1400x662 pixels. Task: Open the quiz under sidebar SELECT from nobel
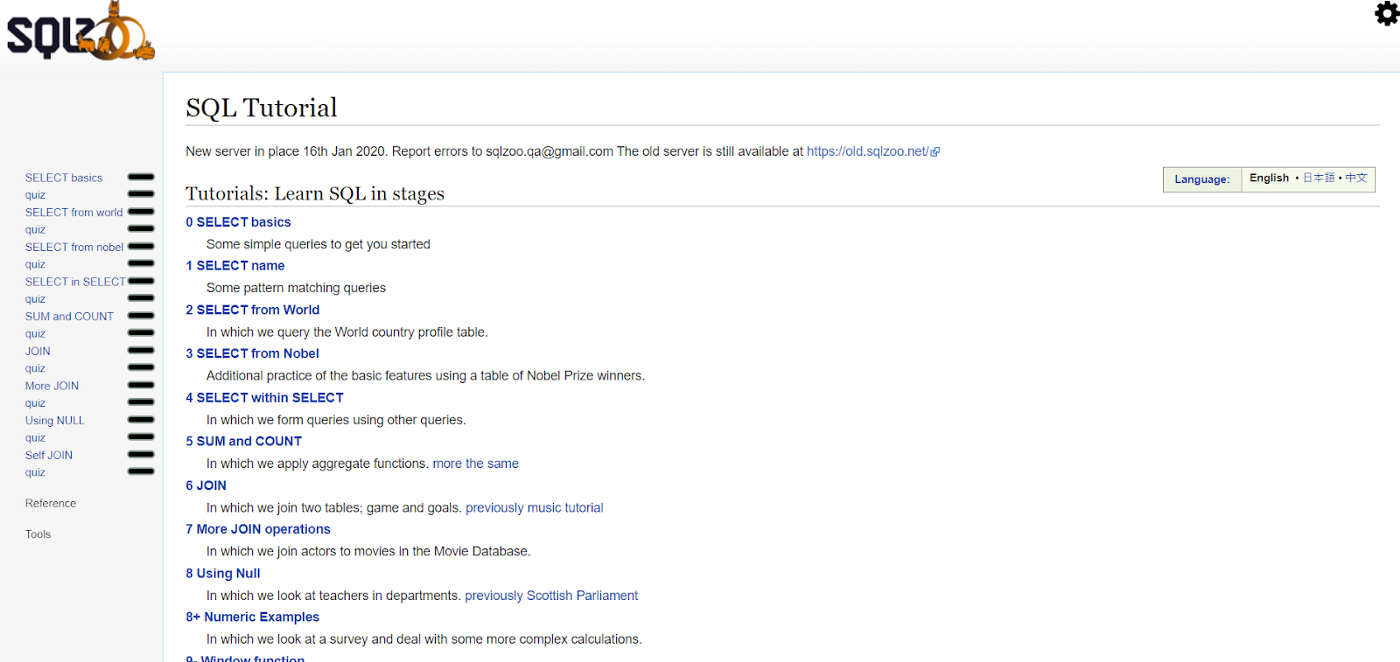tap(35, 264)
